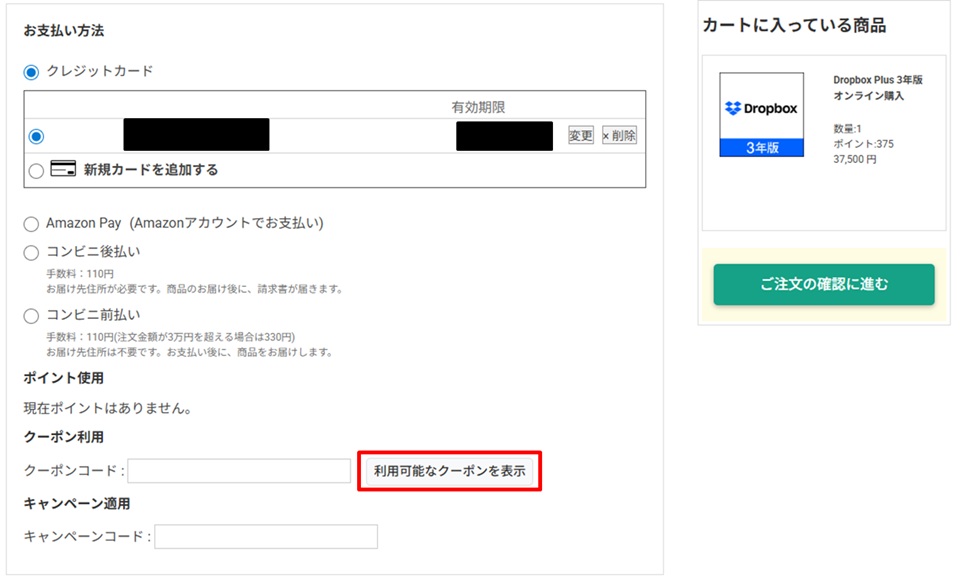This screenshot has height=586, width=960.
Task: Choose the 新規カードを追加する radio option
Action: tap(37, 170)
